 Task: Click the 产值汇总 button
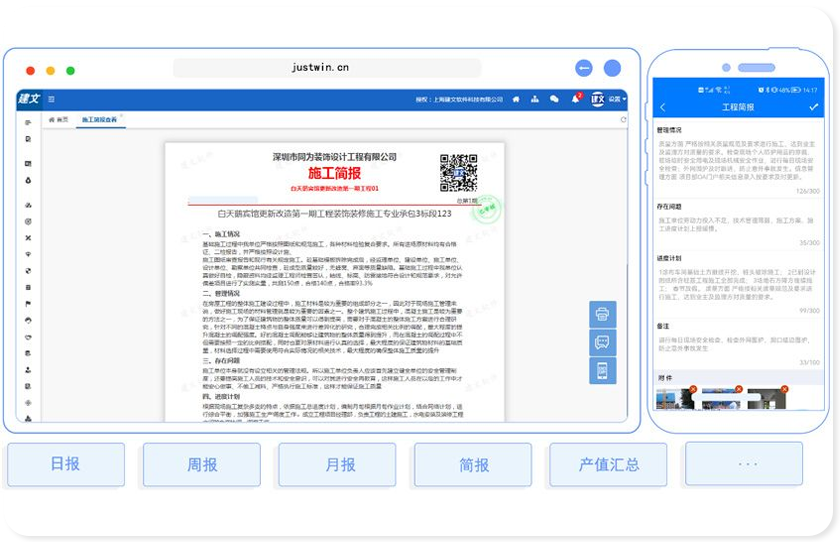click(608, 465)
